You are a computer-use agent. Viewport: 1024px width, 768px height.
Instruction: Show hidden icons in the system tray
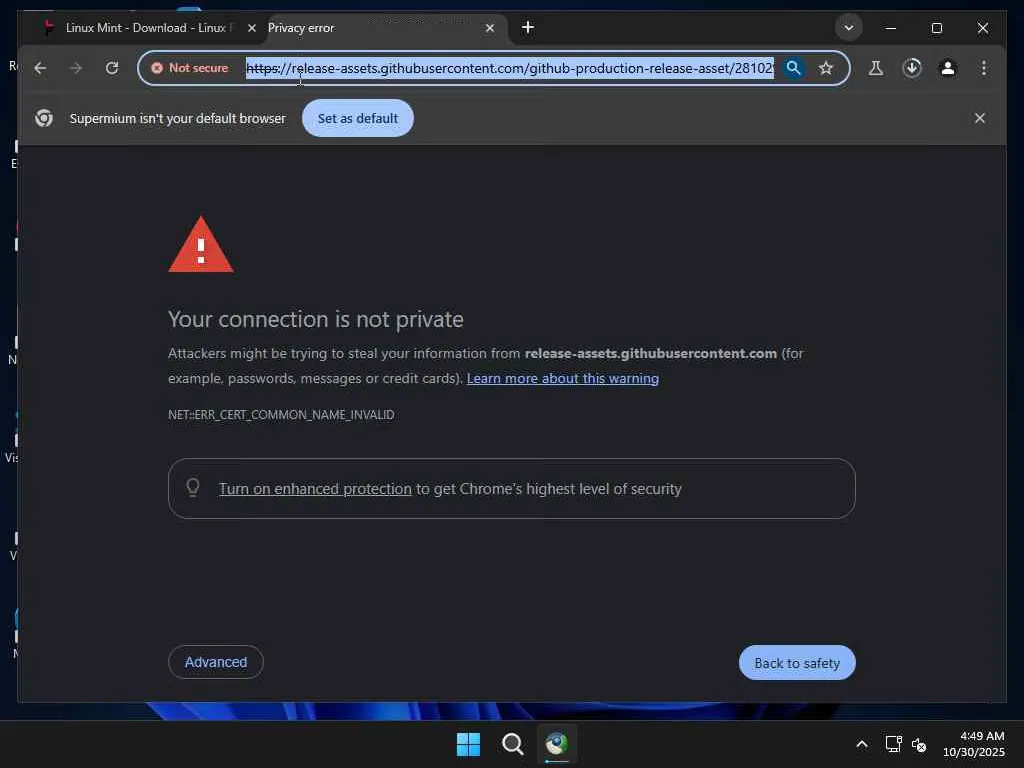[x=862, y=744]
